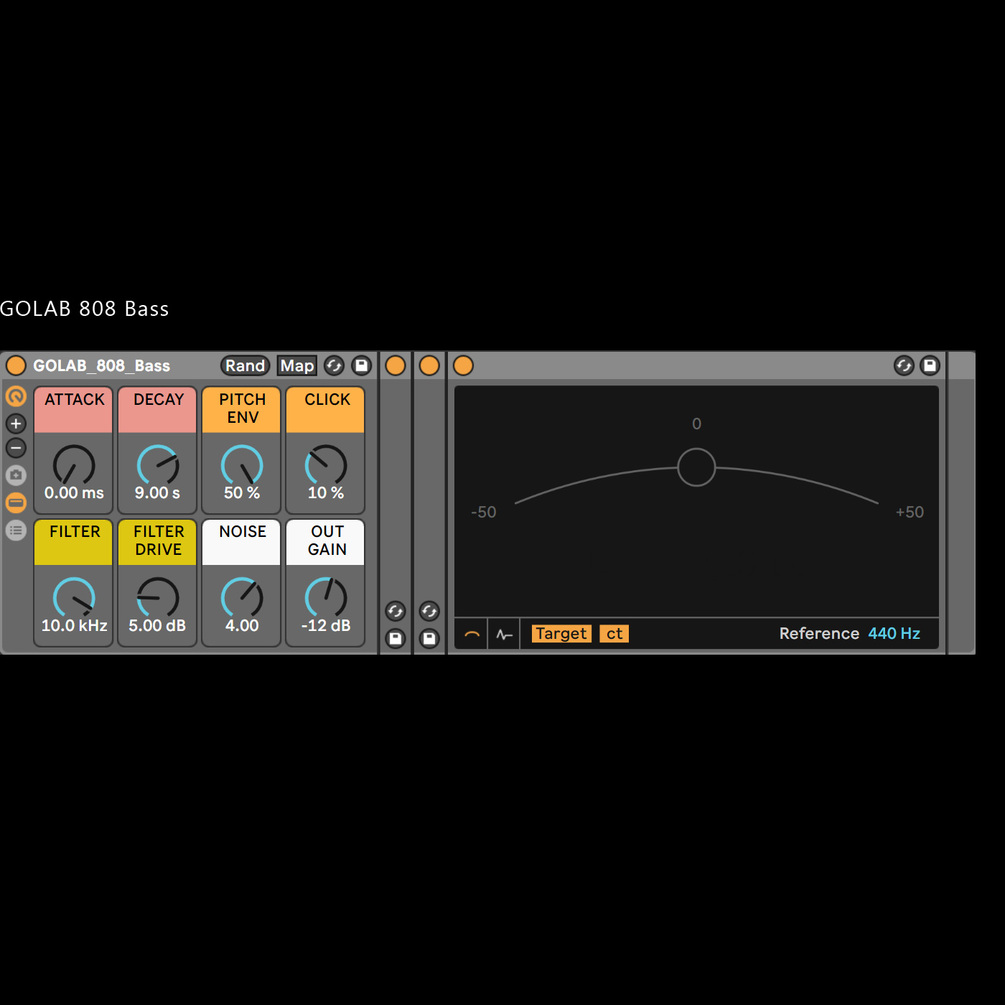Click the hot-swap icon on the Tuner device
The width and height of the screenshot is (1005, 1005).
[904, 365]
